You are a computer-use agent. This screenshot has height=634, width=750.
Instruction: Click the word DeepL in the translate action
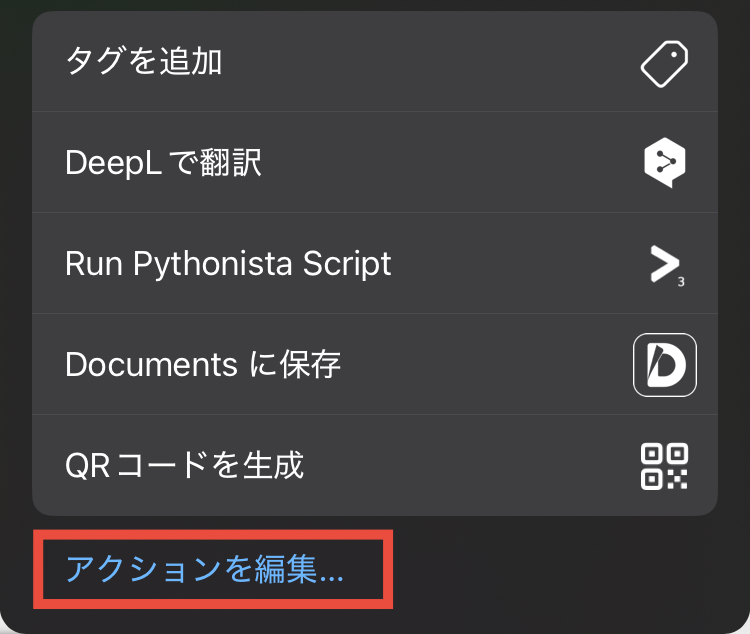point(113,163)
